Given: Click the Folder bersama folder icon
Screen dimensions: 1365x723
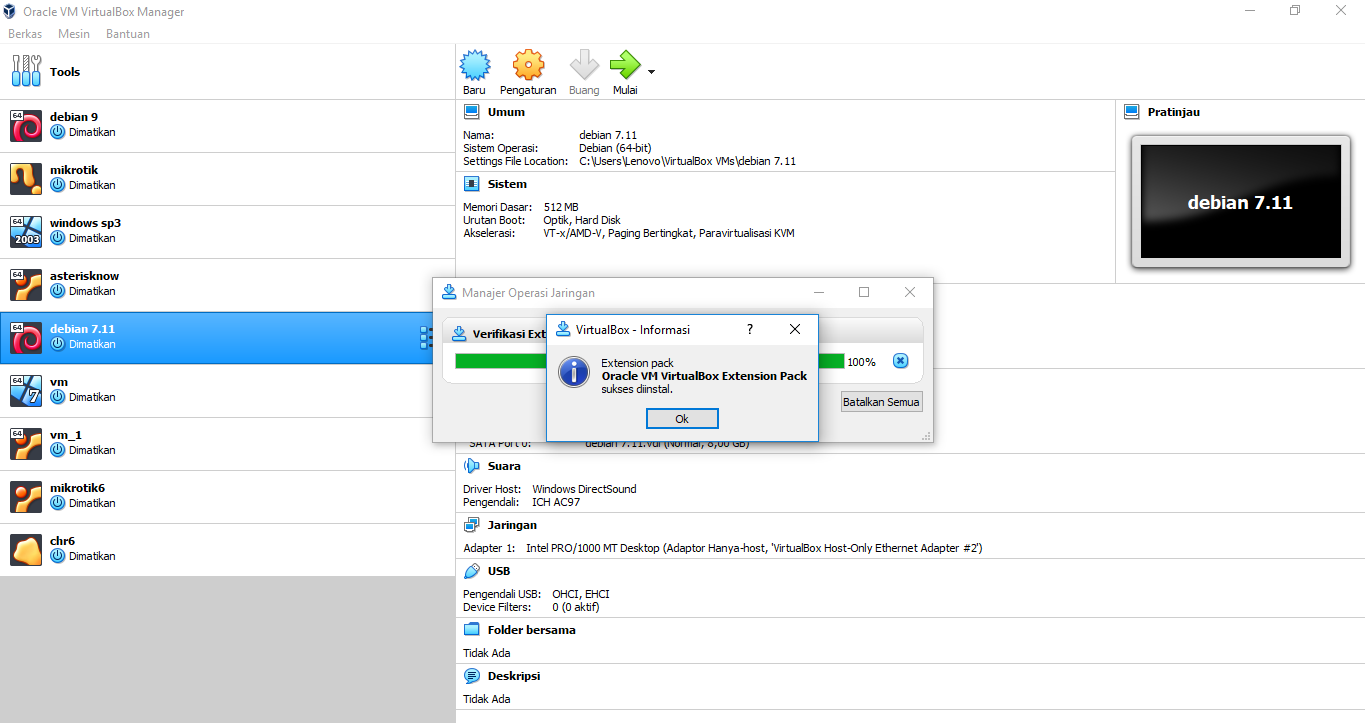Looking at the screenshot, I should point(472,630).
